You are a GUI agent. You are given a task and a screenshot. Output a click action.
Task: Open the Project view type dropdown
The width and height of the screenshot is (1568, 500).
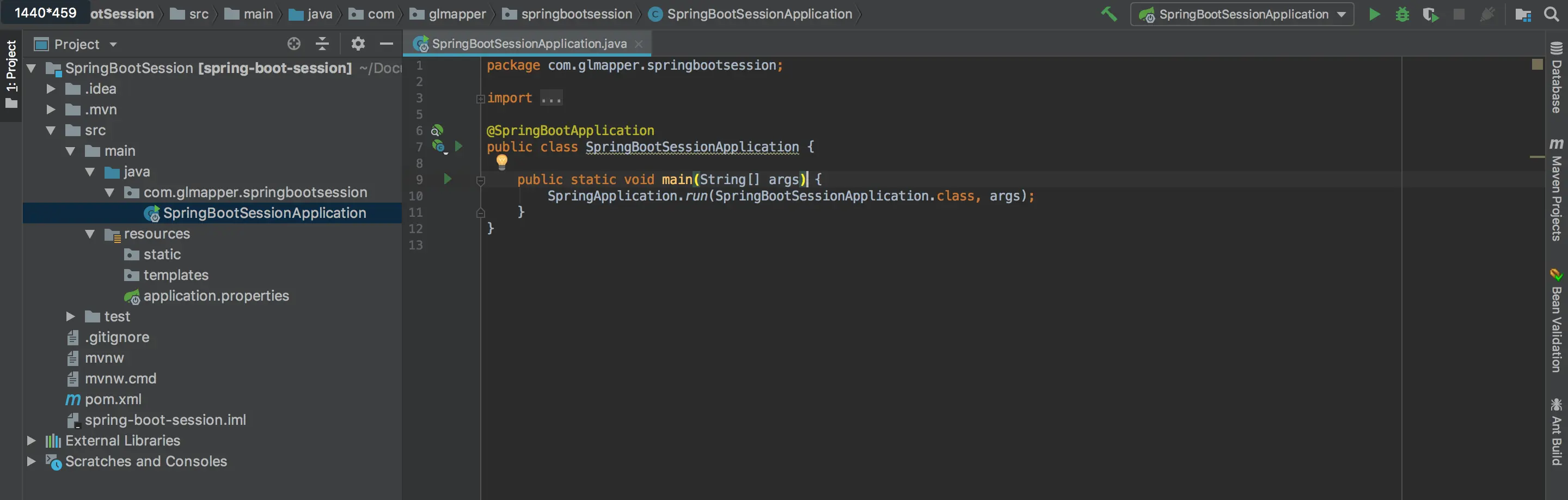[76, 44]
